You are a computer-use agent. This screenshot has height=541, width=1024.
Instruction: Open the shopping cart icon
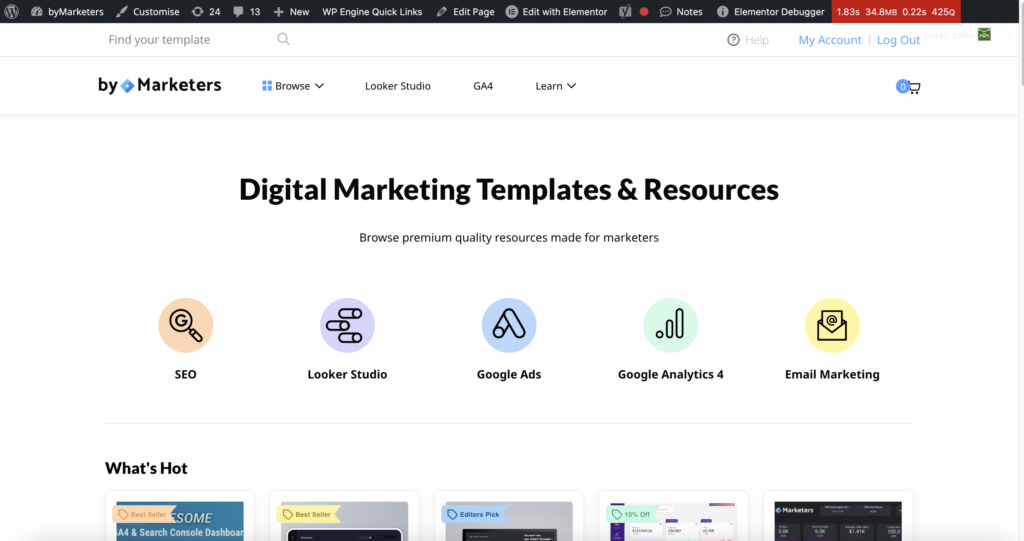(909, 87)
